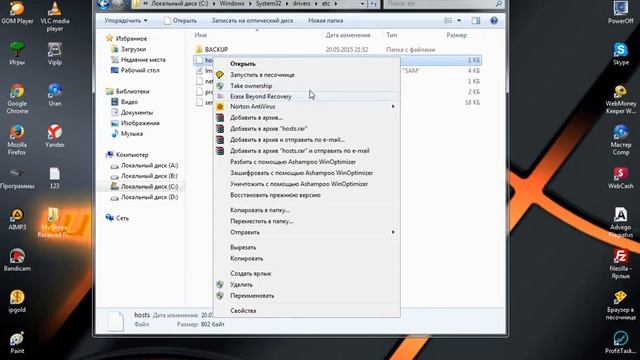Open ipgold desktop shortcut
640x360 pixels.
(17, 302)
